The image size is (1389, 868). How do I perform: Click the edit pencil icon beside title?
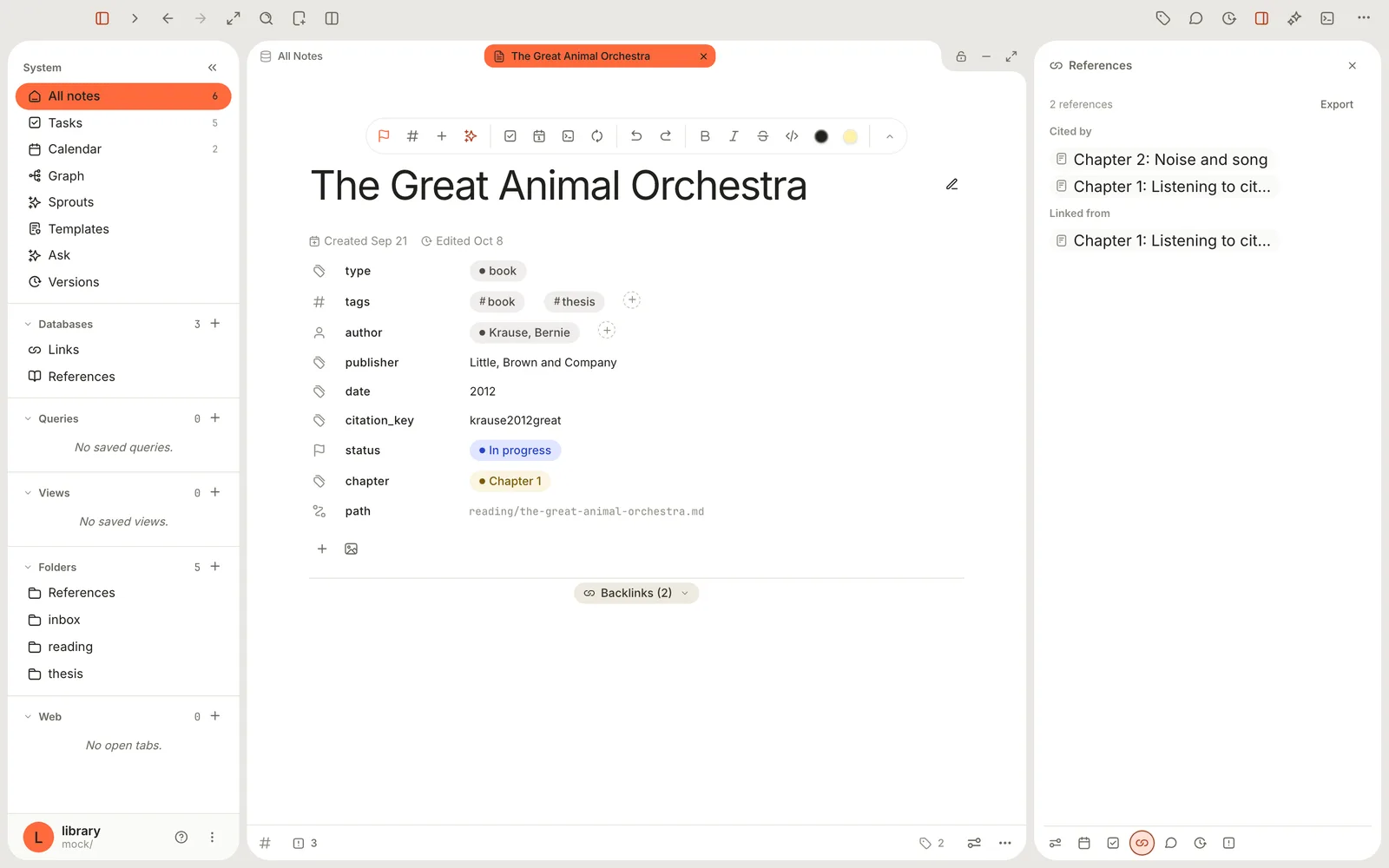point(952,184)
